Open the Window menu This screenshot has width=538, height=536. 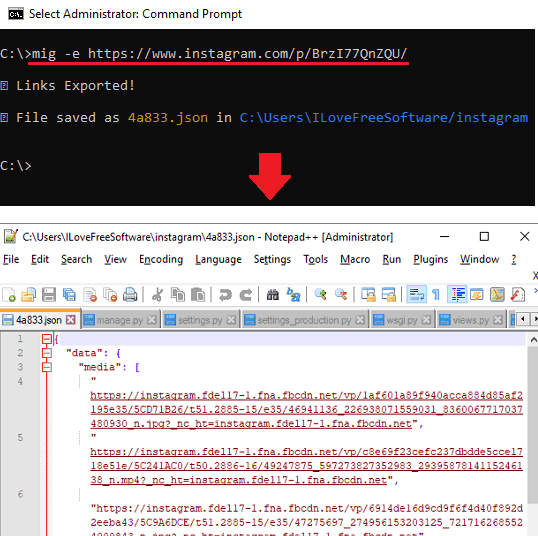(x=480, y=259)
